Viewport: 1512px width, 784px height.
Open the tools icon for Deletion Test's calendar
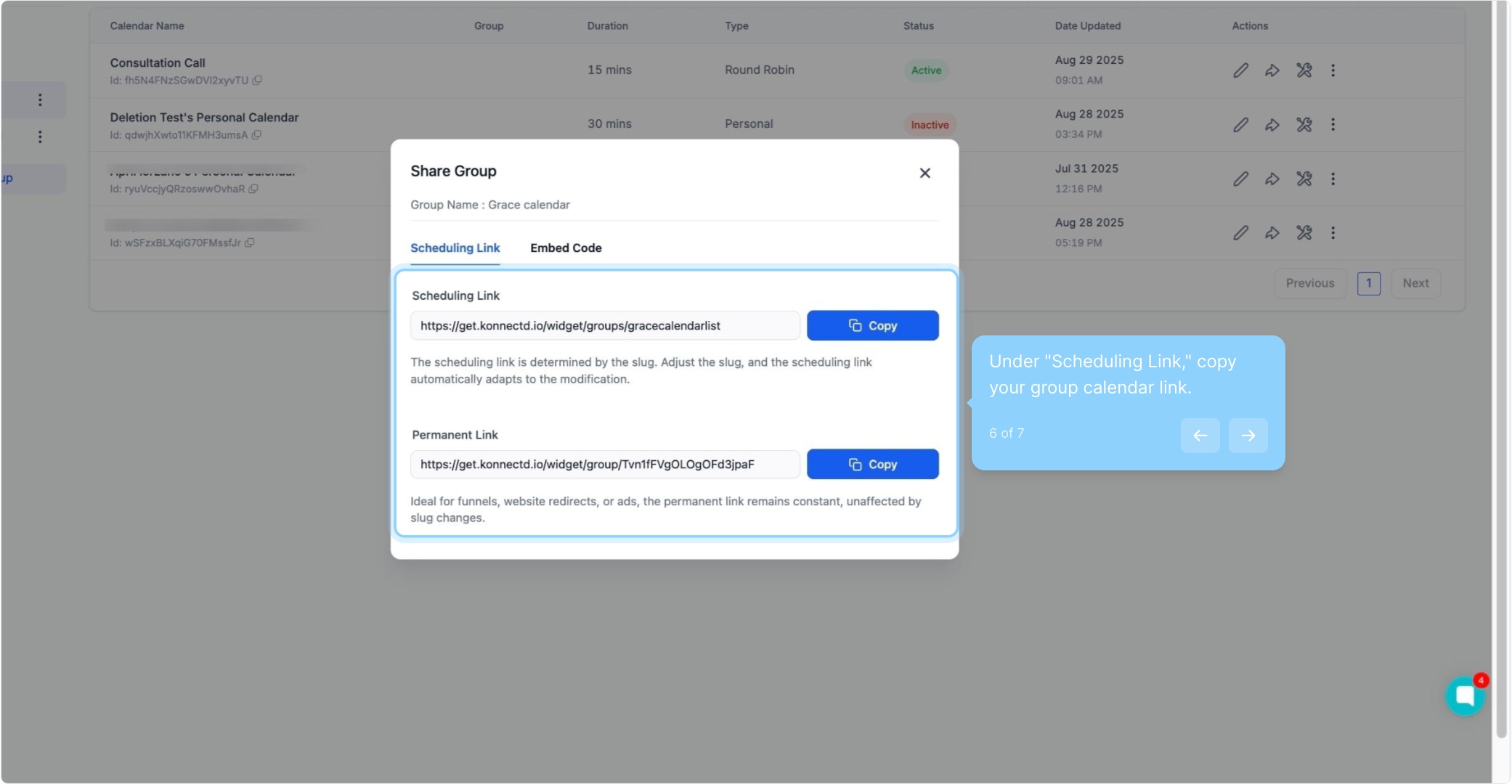[1304, 125]
